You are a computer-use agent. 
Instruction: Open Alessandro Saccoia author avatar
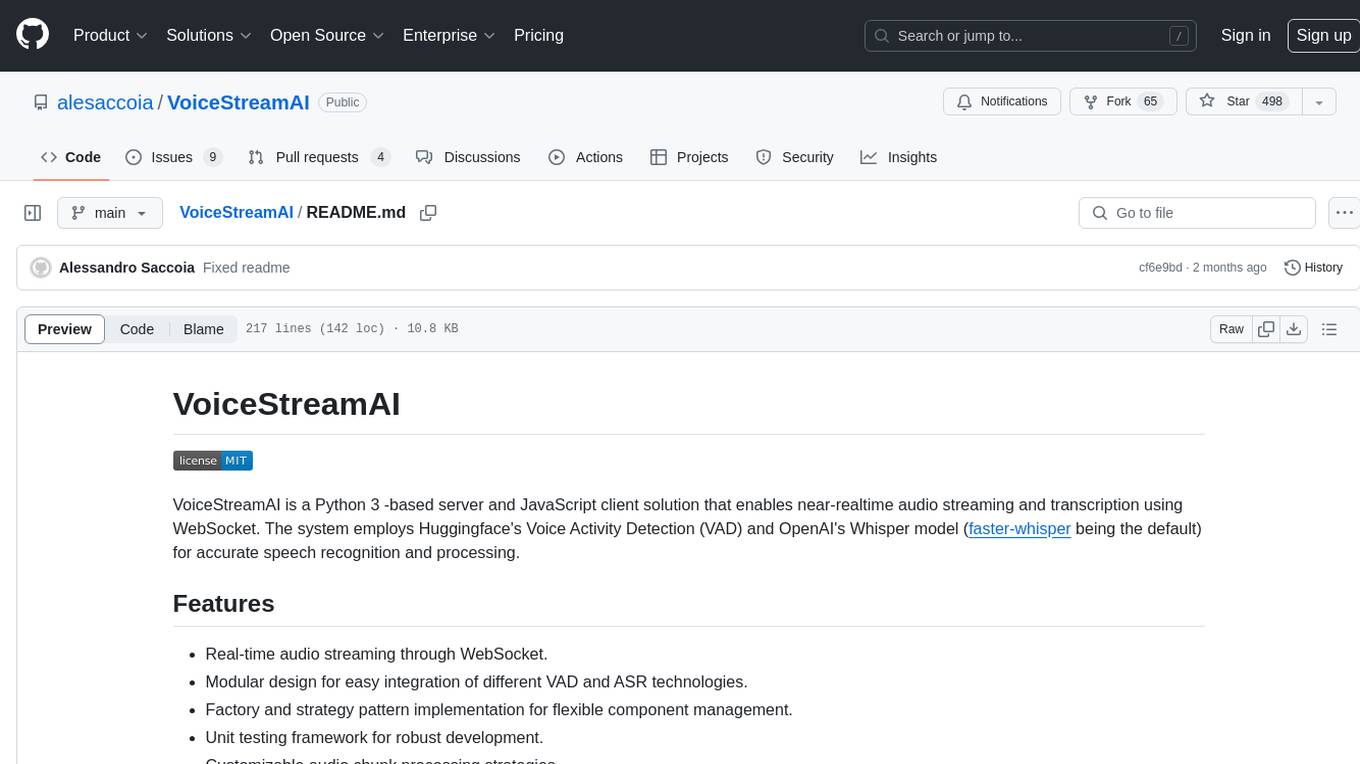pyautogui.click(x=41, y=268)
